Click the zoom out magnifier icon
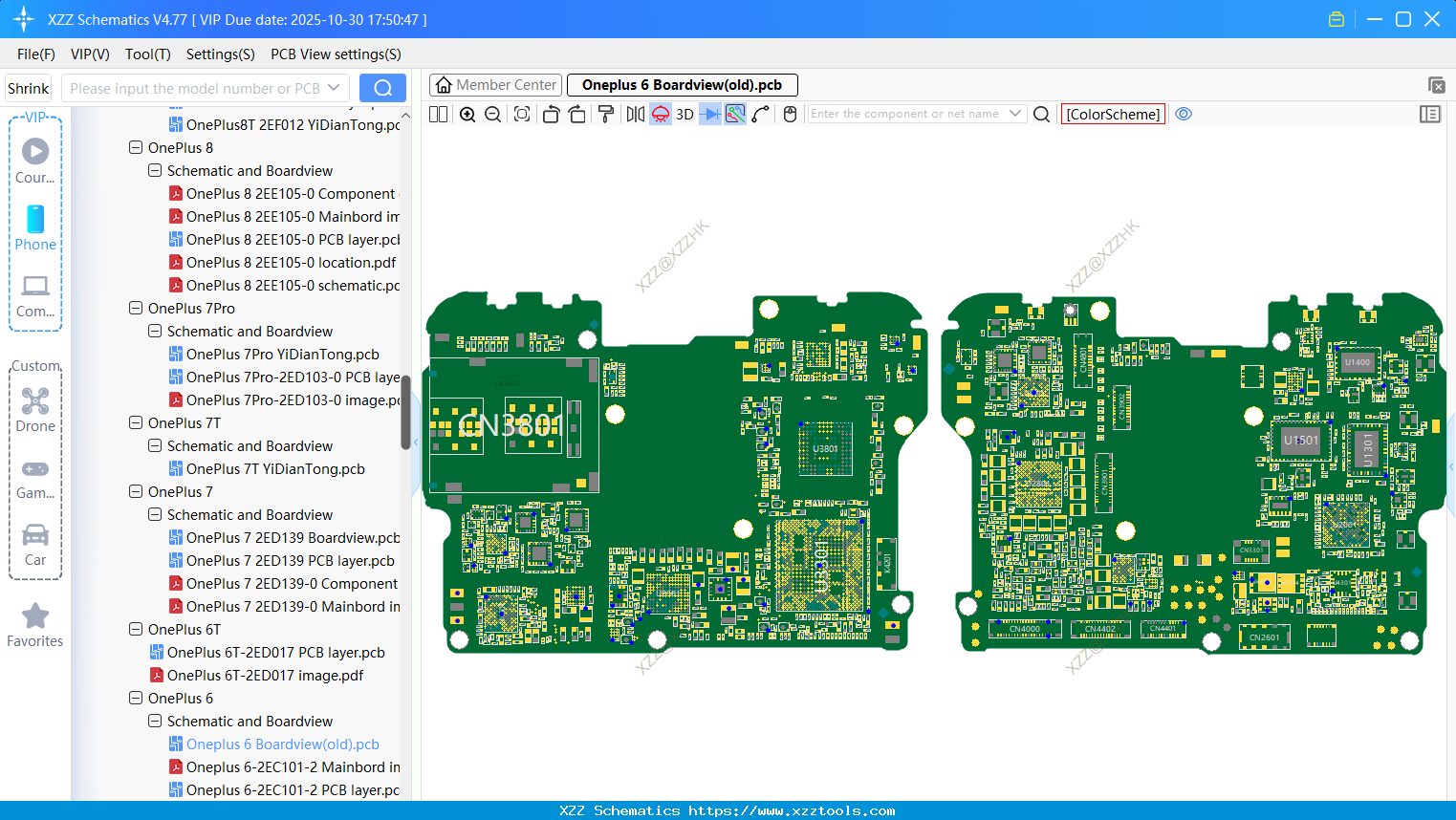 click(493, 115)
